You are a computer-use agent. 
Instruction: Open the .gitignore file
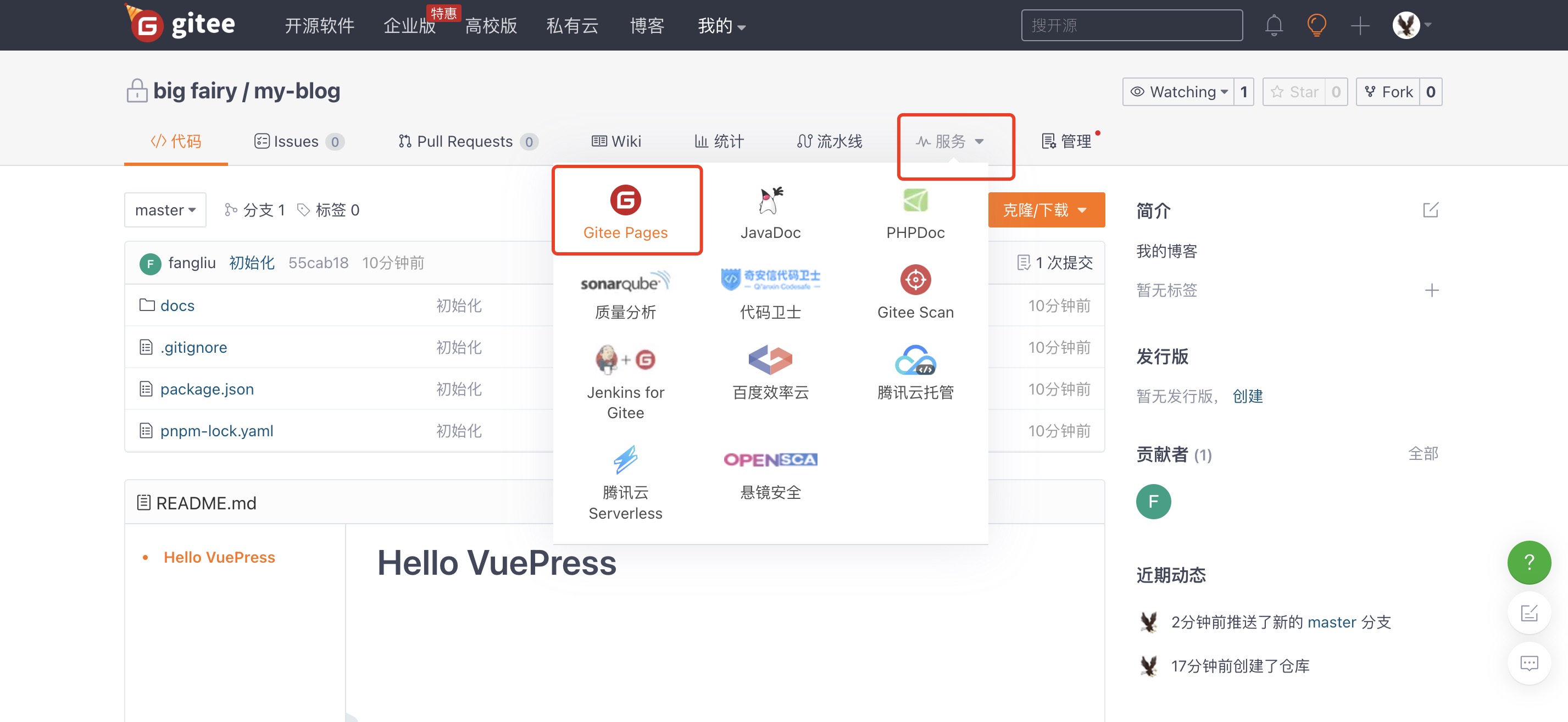point(193,347)
